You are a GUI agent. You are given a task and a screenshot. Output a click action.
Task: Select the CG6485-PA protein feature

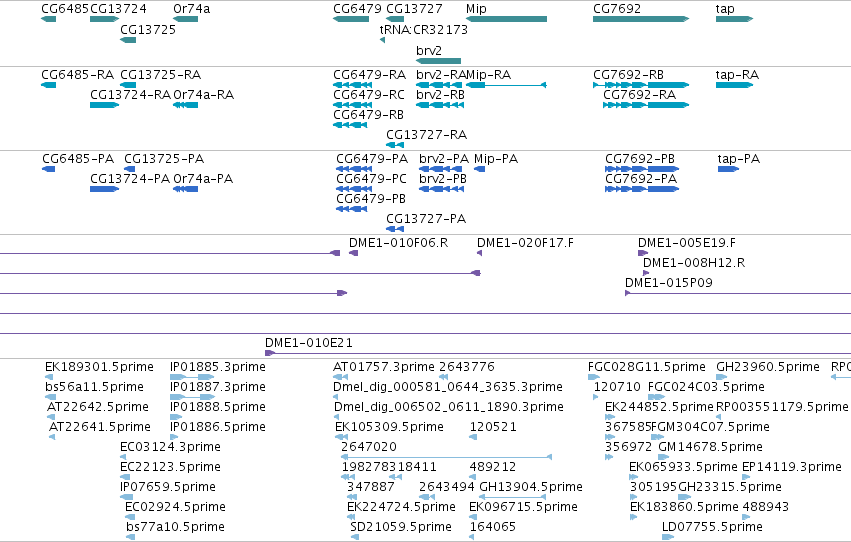(x=48, y=169)
